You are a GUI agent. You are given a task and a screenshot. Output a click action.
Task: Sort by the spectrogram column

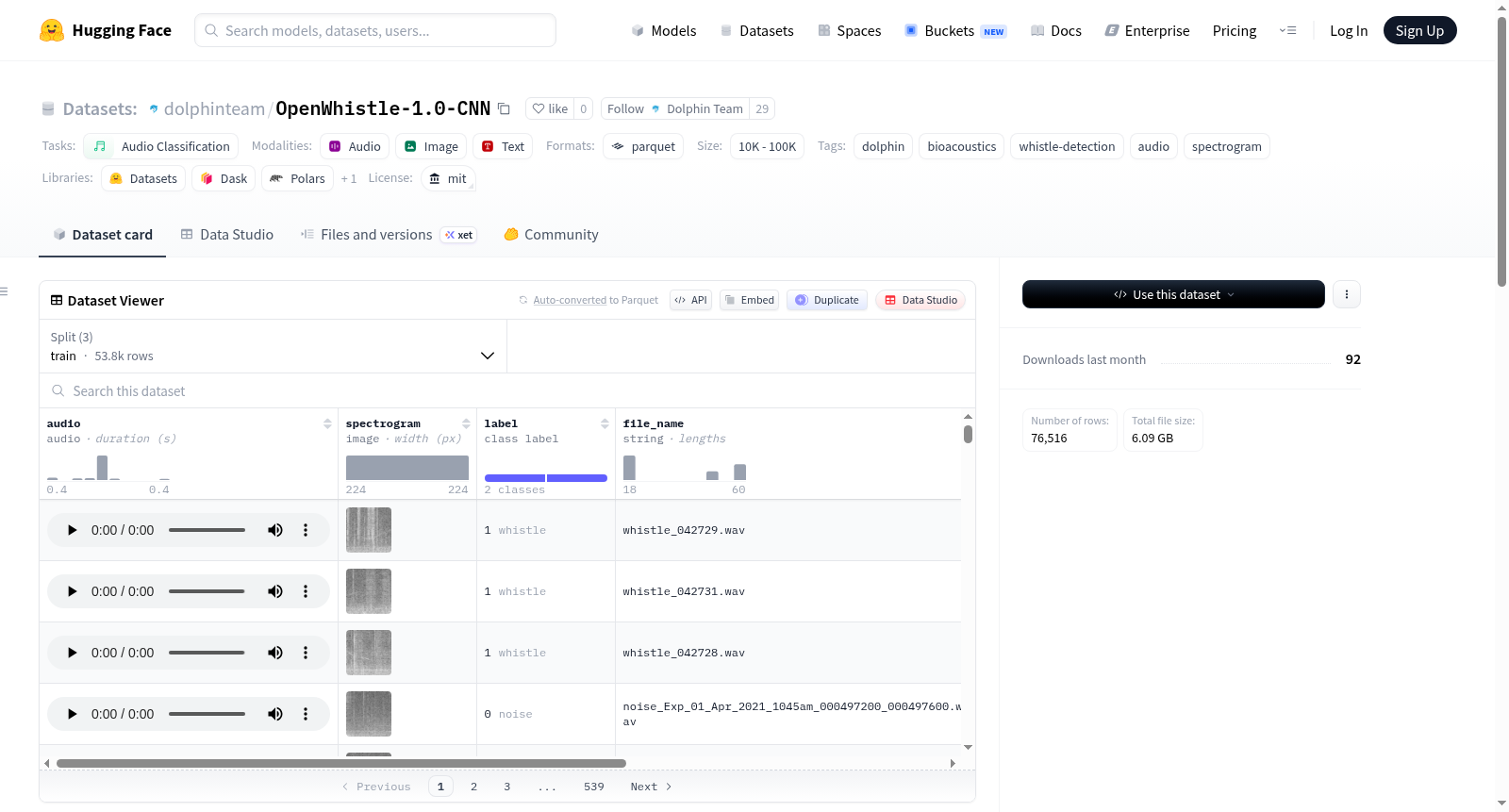pyautogui.click(x=466, y=423)
